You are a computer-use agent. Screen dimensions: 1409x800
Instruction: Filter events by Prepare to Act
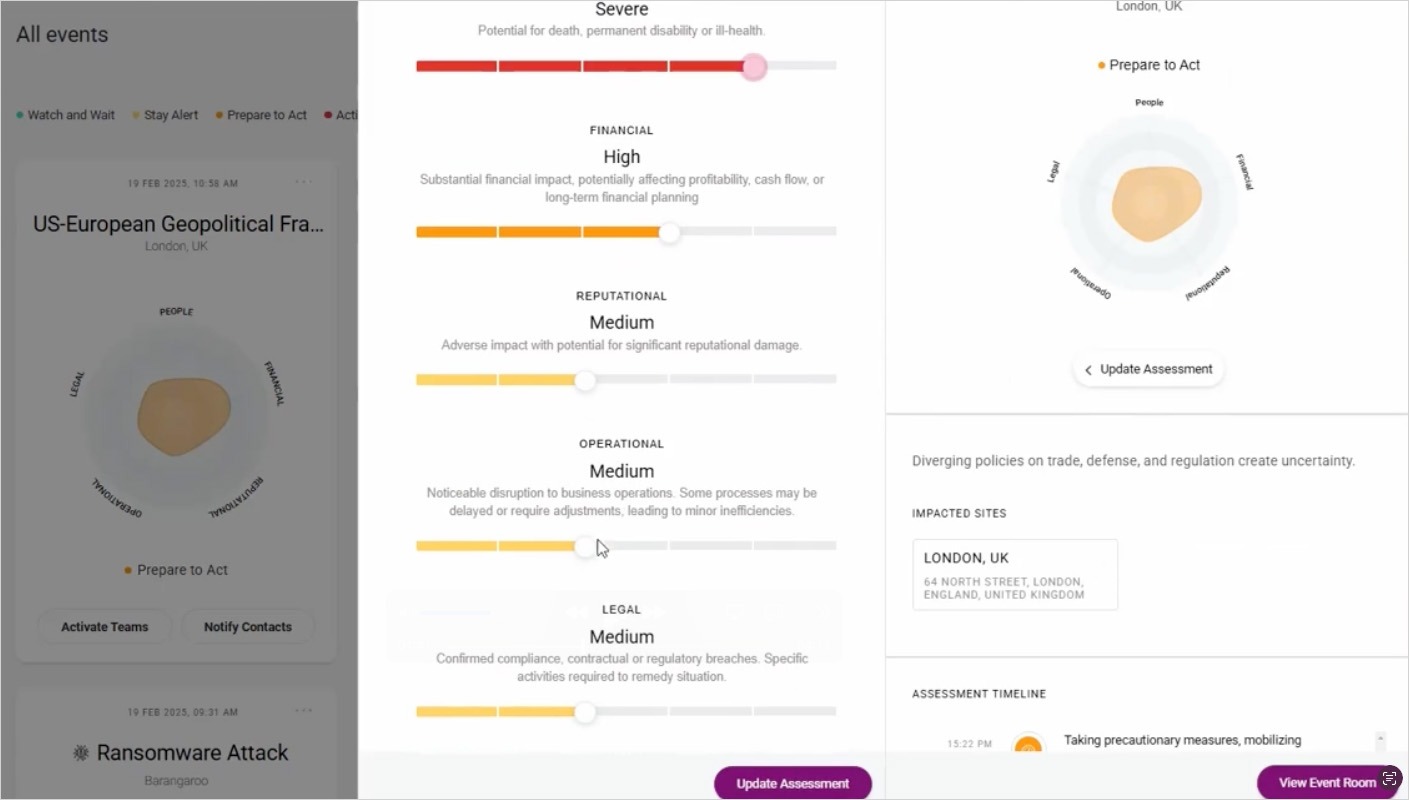coord(261,115)
